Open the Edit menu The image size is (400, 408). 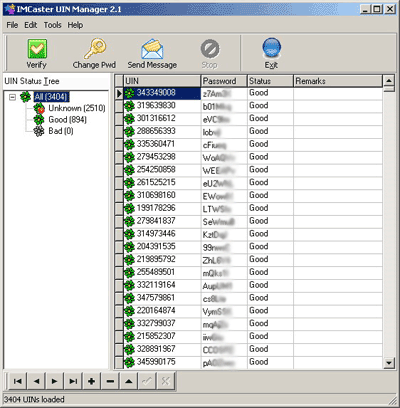(30, 25)
